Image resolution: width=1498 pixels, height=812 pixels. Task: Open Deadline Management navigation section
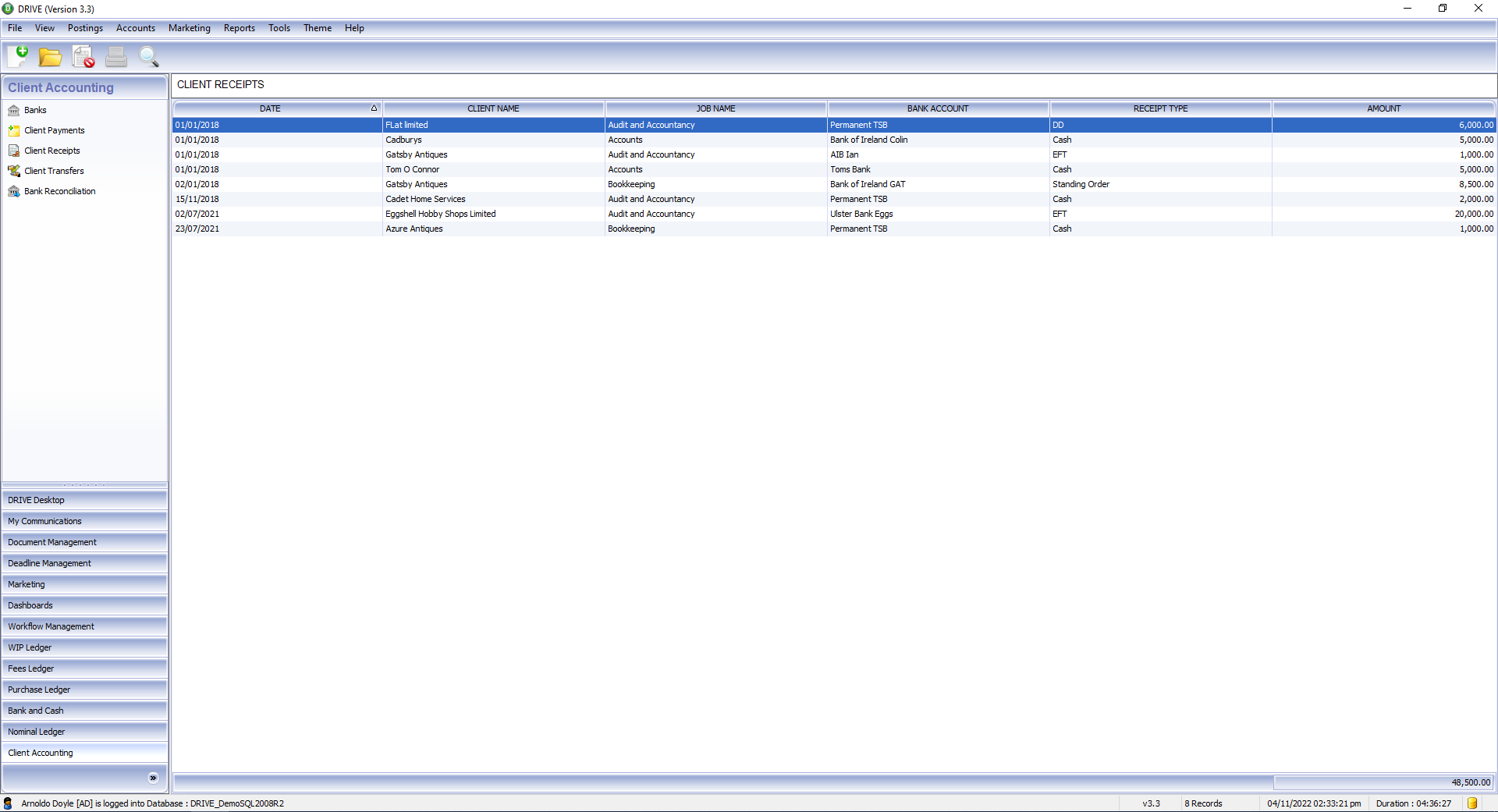point(84,563)
